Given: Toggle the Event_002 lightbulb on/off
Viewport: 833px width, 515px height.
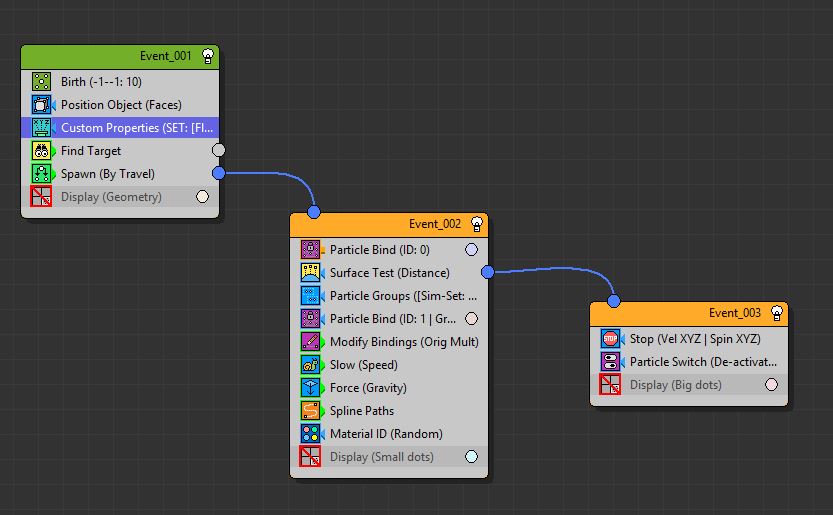Looking at the screenshot, I should [x=477, y=224].
